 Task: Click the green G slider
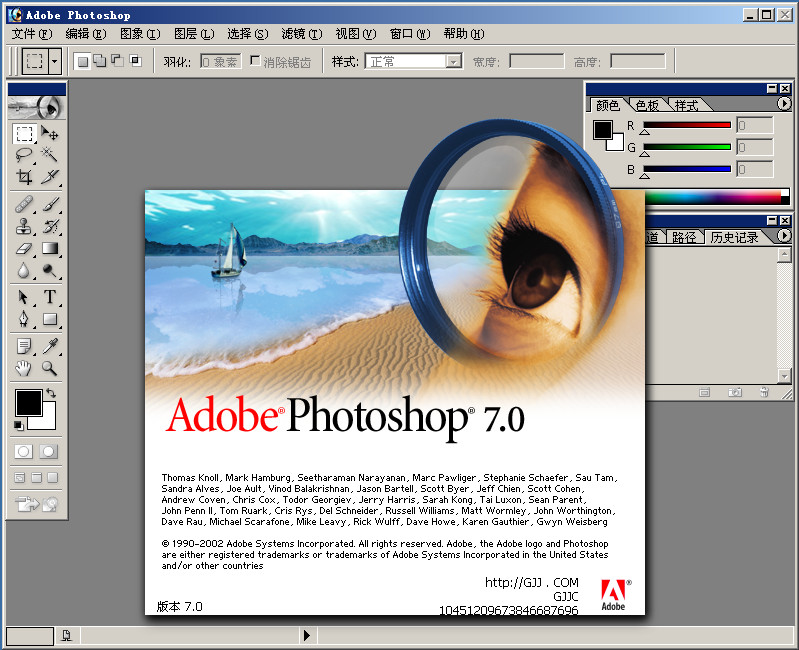tap(687, 147)
